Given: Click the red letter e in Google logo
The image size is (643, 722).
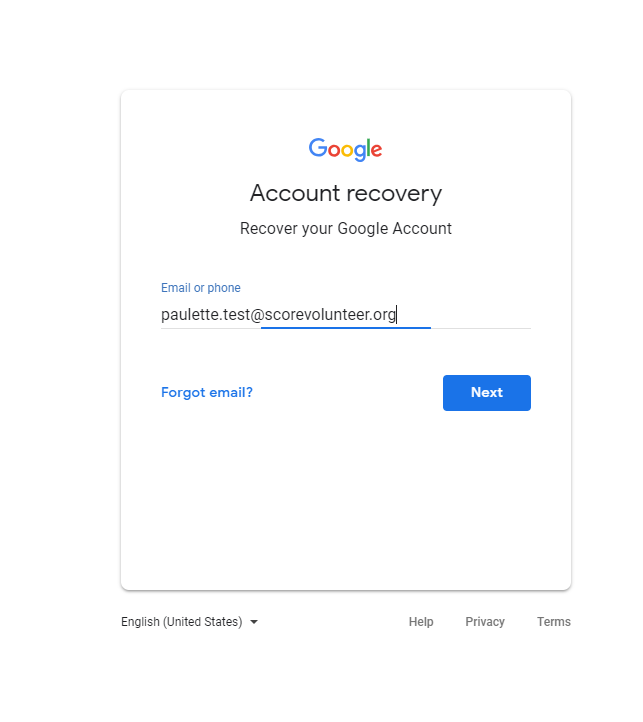Looking at the screenshot, I should (376, 150).
